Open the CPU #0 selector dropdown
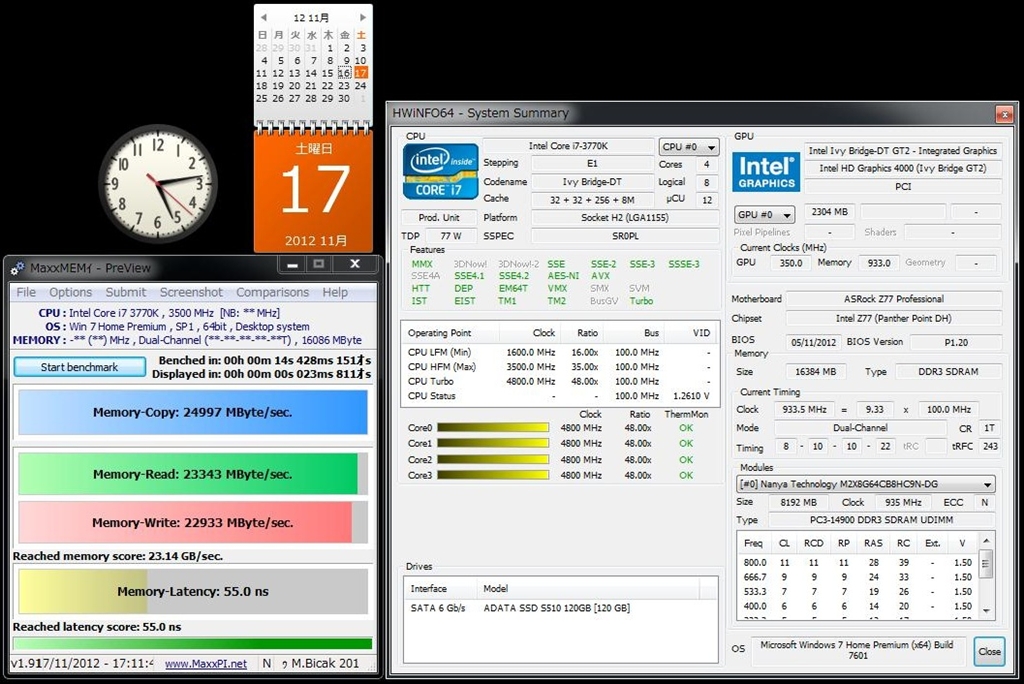The image size is (1024, 684). coord(687,147)
